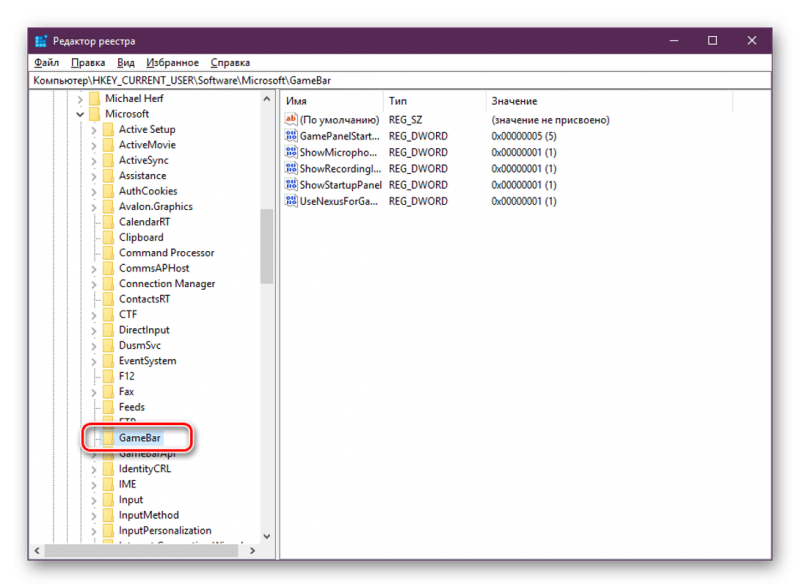Image resolution: width=800 pixels, height=588 pixels.
Task: Open the Вид menu
Action: [x=126, y=63]
